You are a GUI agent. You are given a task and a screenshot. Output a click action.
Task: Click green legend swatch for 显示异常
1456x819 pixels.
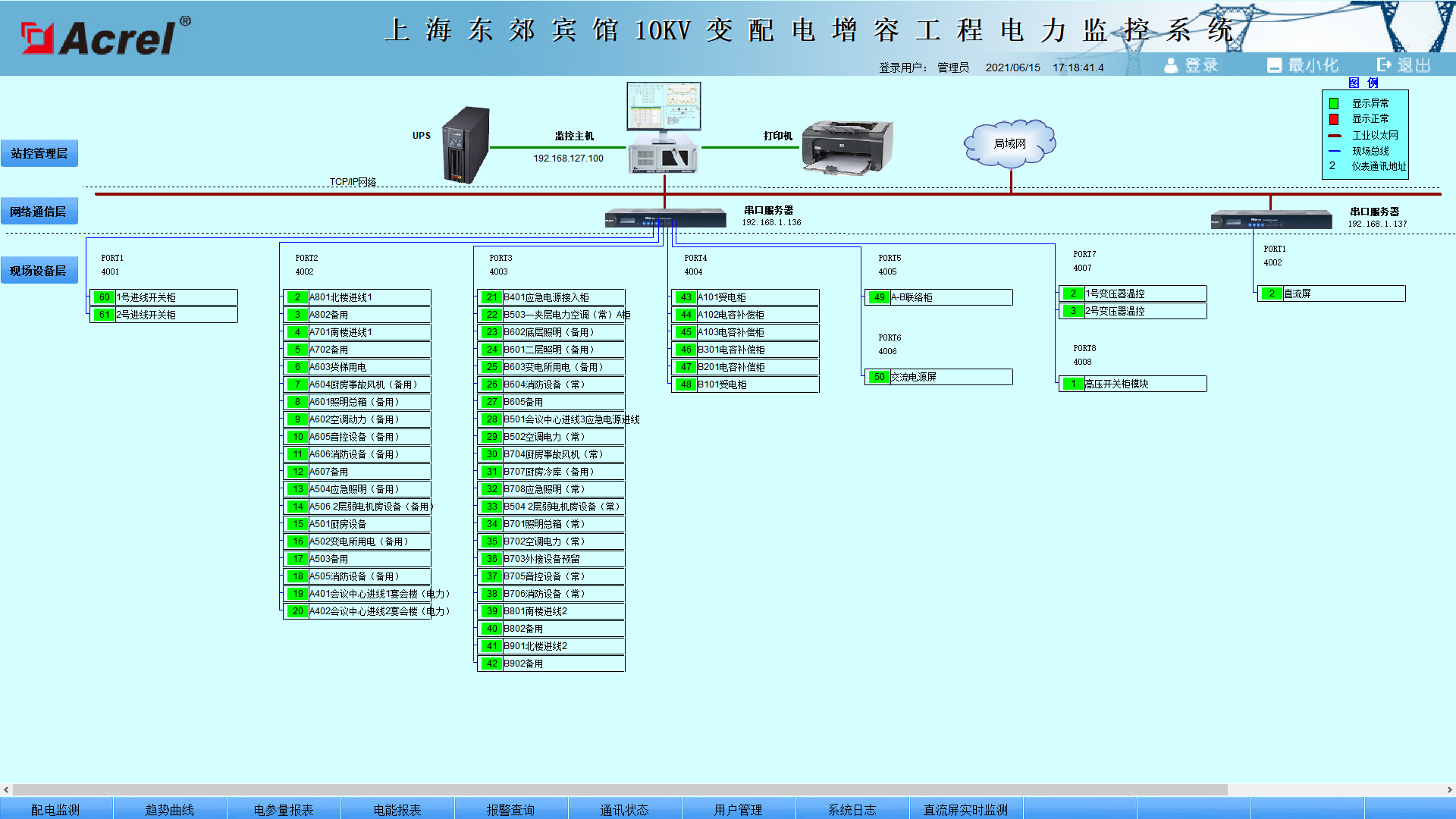point(1334,103)
